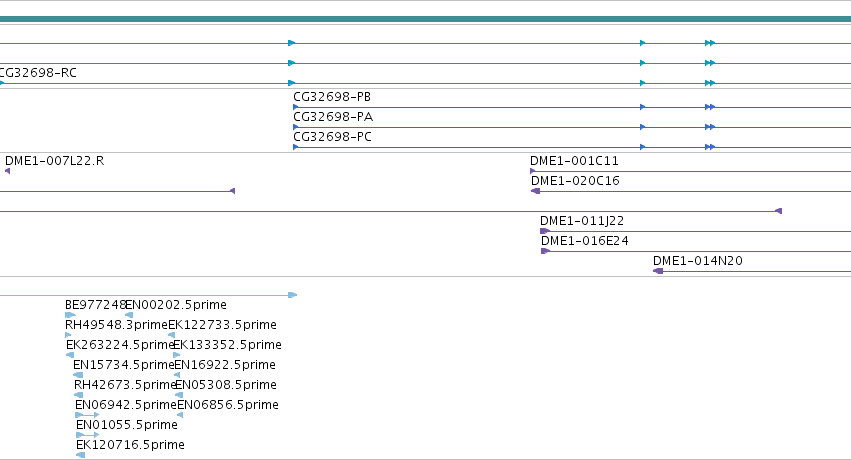
Task: Open the CG32698-PA feature label
Action: click(x=333, y=117)
